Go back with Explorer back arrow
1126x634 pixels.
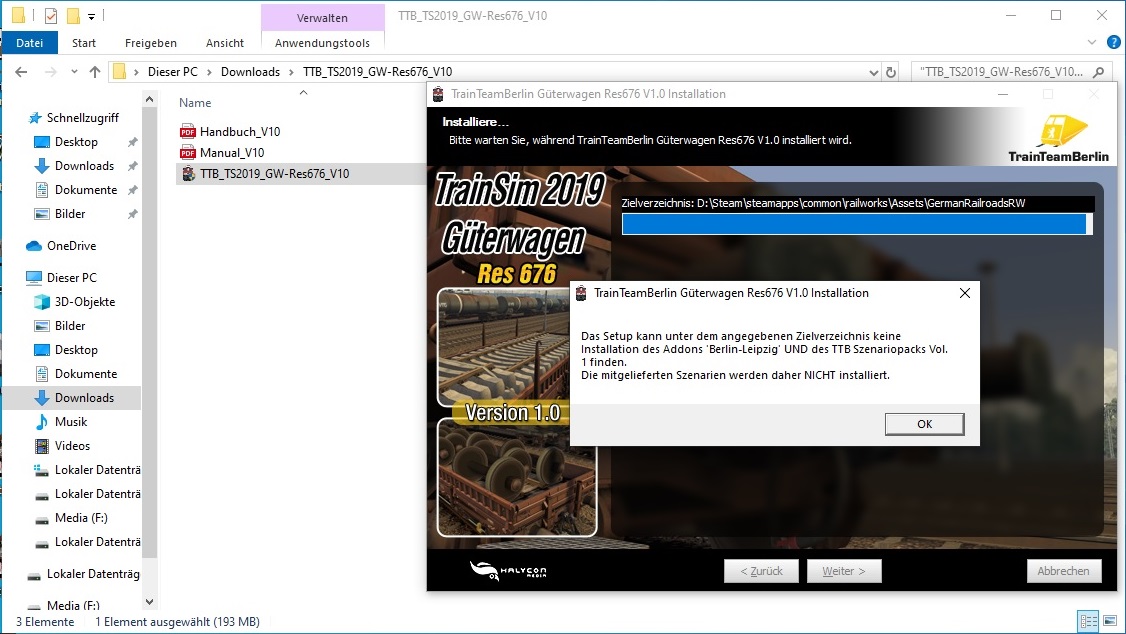tap(22, 72)
